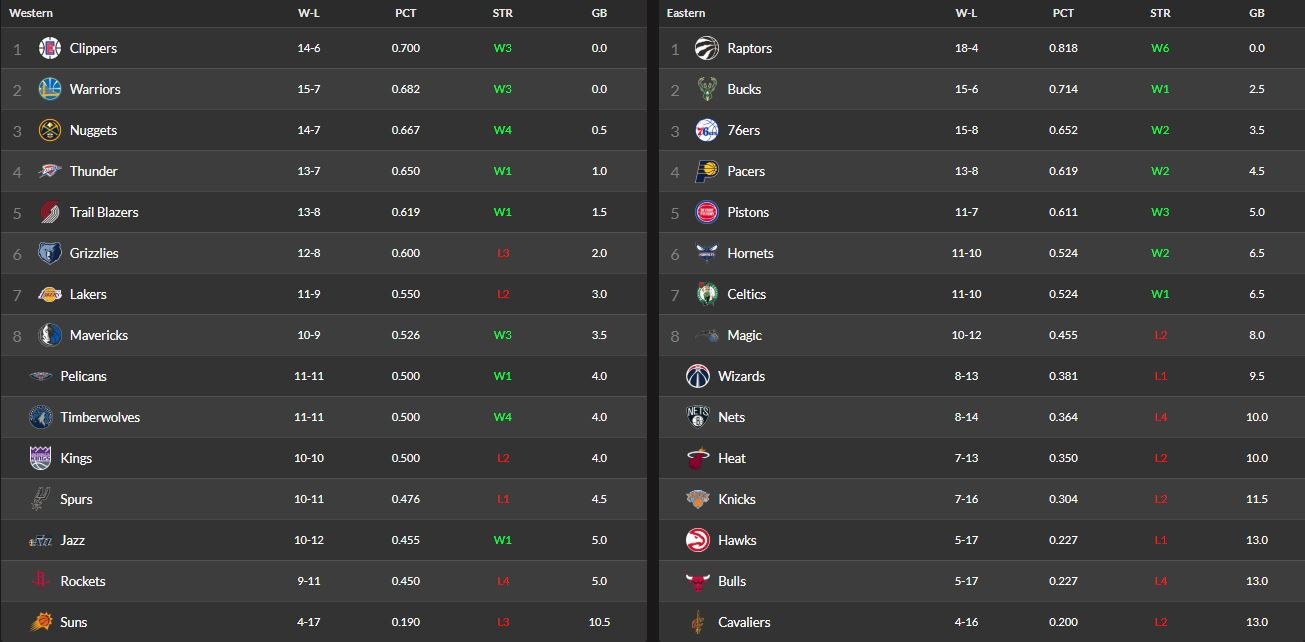This screenshot has width=1305, height=642.
Task: Click the Raptors team logo
Action: click(707, 48)
